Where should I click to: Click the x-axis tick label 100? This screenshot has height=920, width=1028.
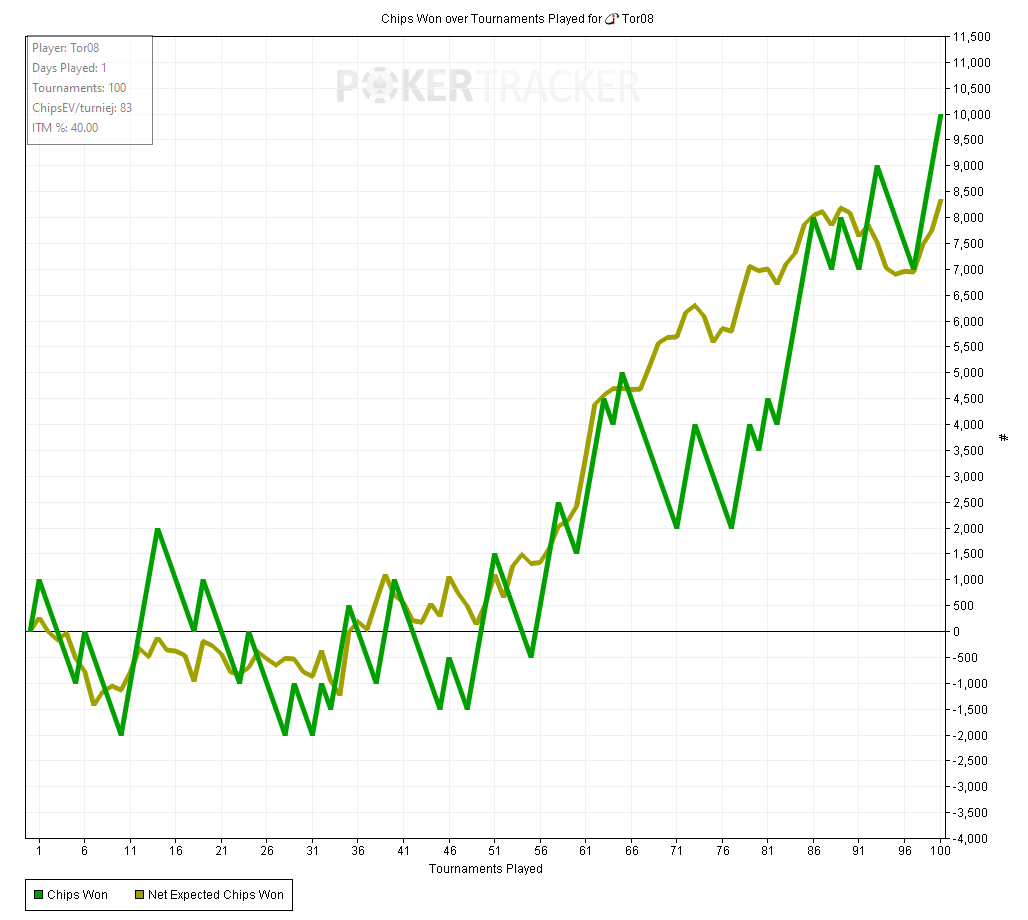(939, 851)
